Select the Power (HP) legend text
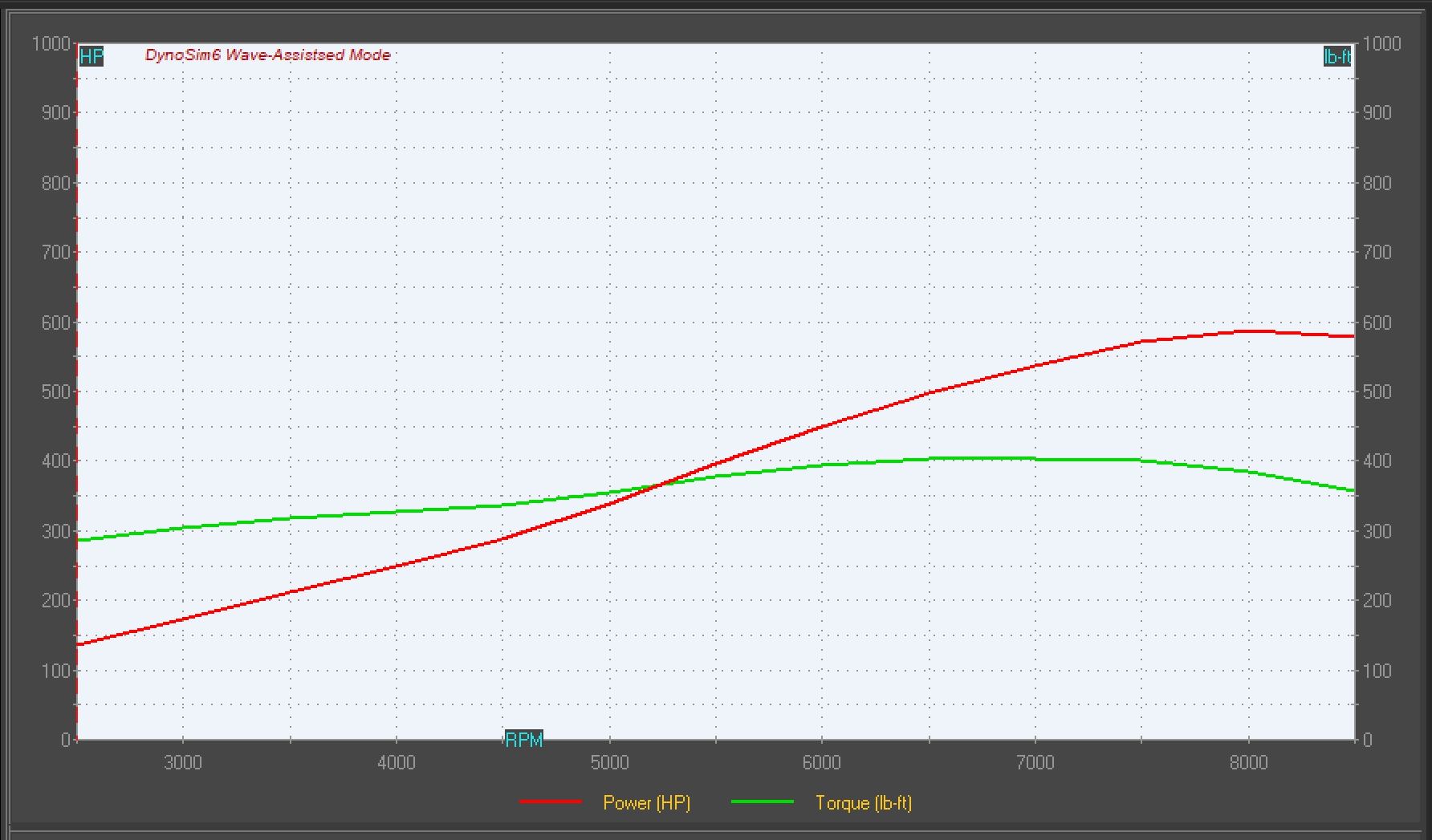1432x840 pixels. click(x=646, y=803)
